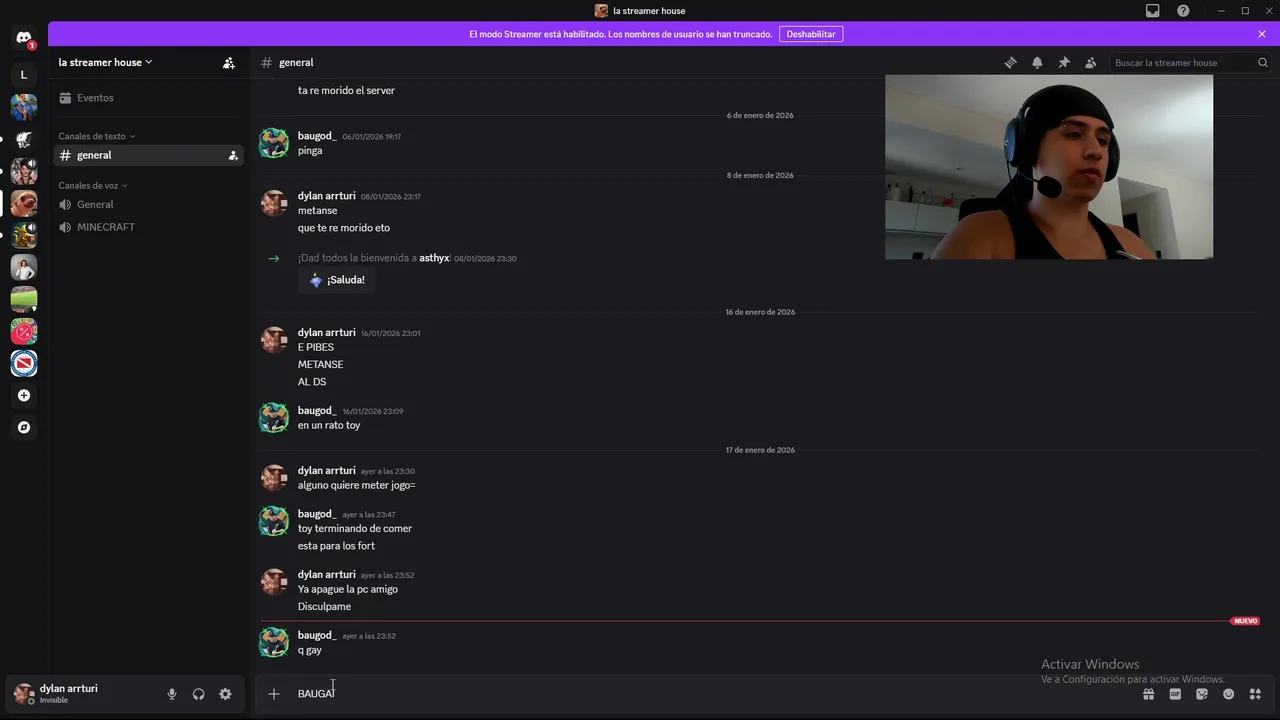Open the emoji picker smiley
Image resolution: width=1280 pixels, height=720 pixels.
pos(1228,693)
